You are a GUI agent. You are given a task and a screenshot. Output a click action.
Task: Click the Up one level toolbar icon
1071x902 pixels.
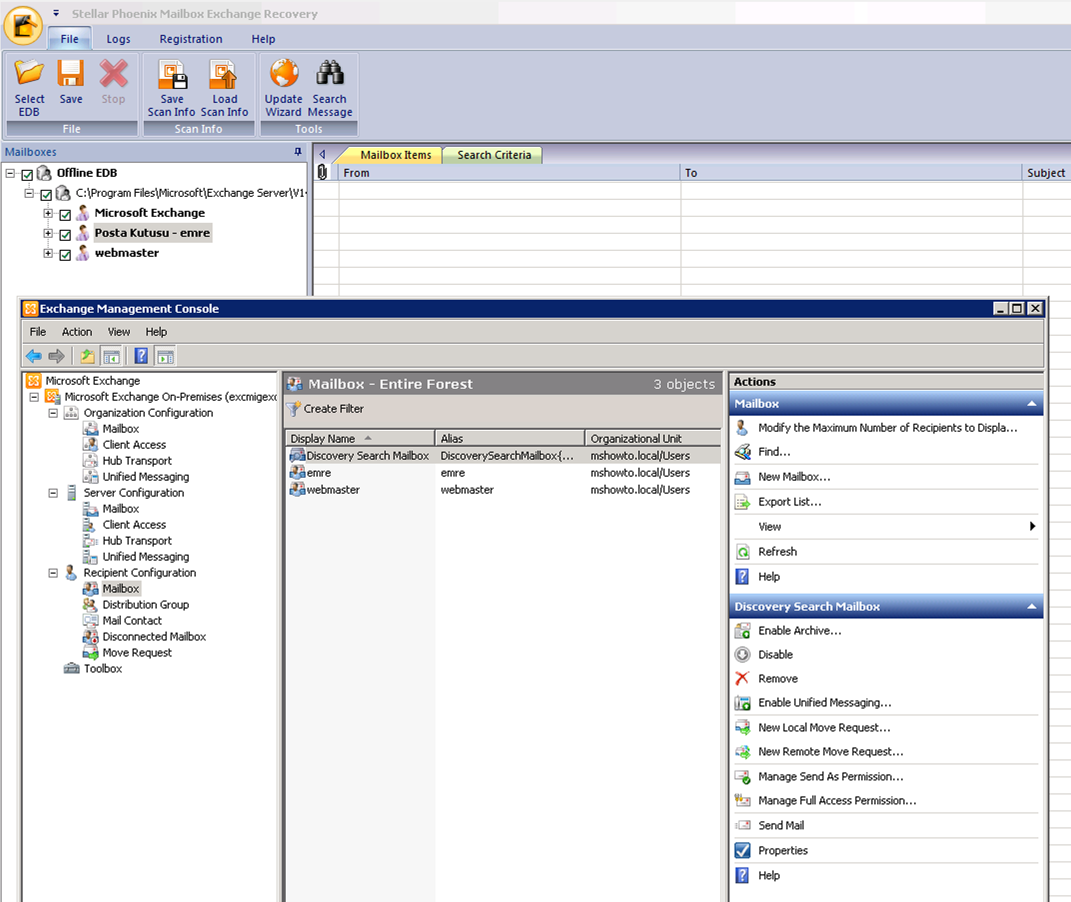(x=87, y=356)
